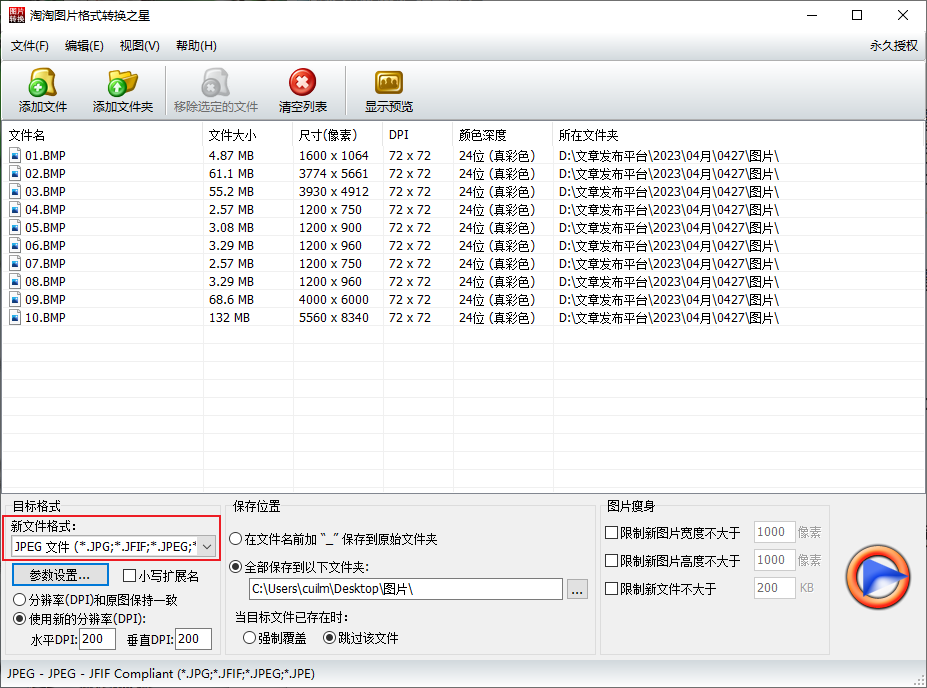Enable limit new image width checkbox
Viewport: 927px width, 688px height.
[x=611, y=533]
